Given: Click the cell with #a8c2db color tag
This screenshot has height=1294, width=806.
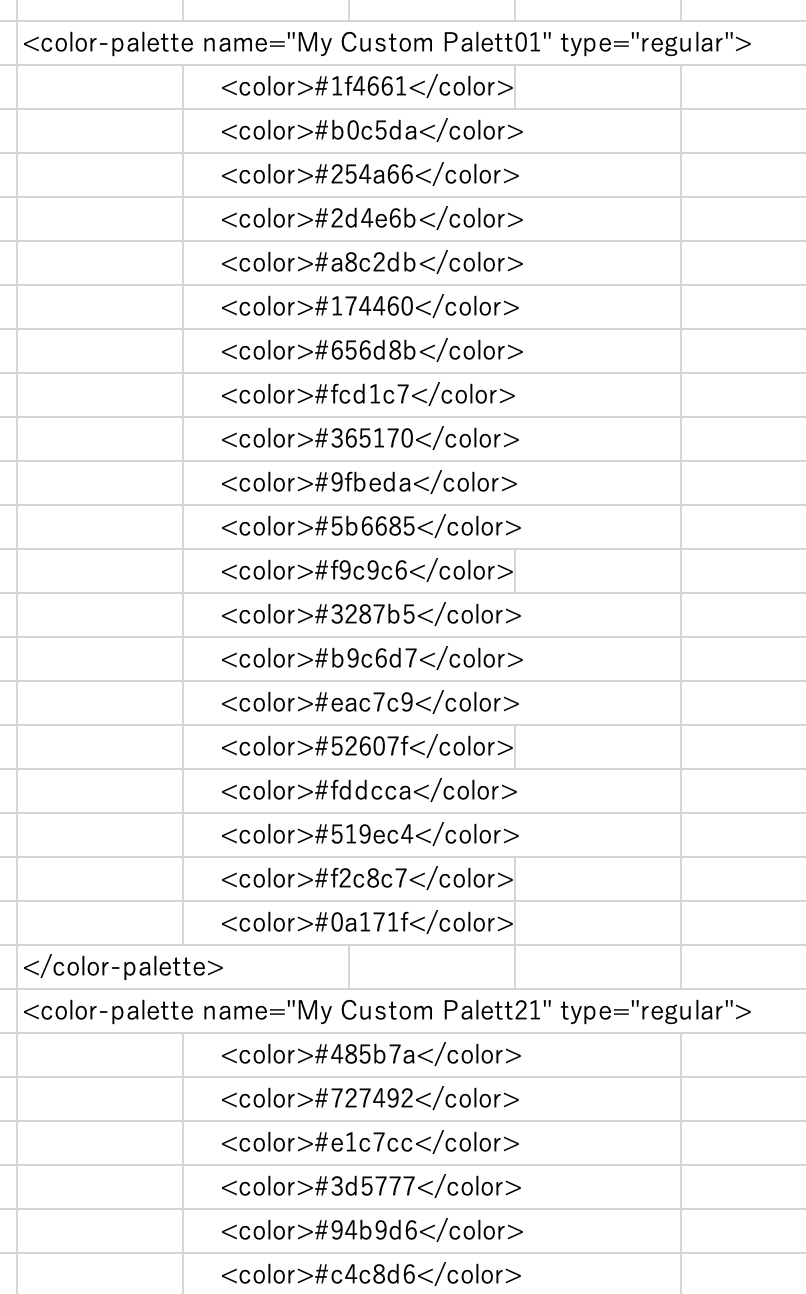Looking at the screenshot, I should click(349, 263).
